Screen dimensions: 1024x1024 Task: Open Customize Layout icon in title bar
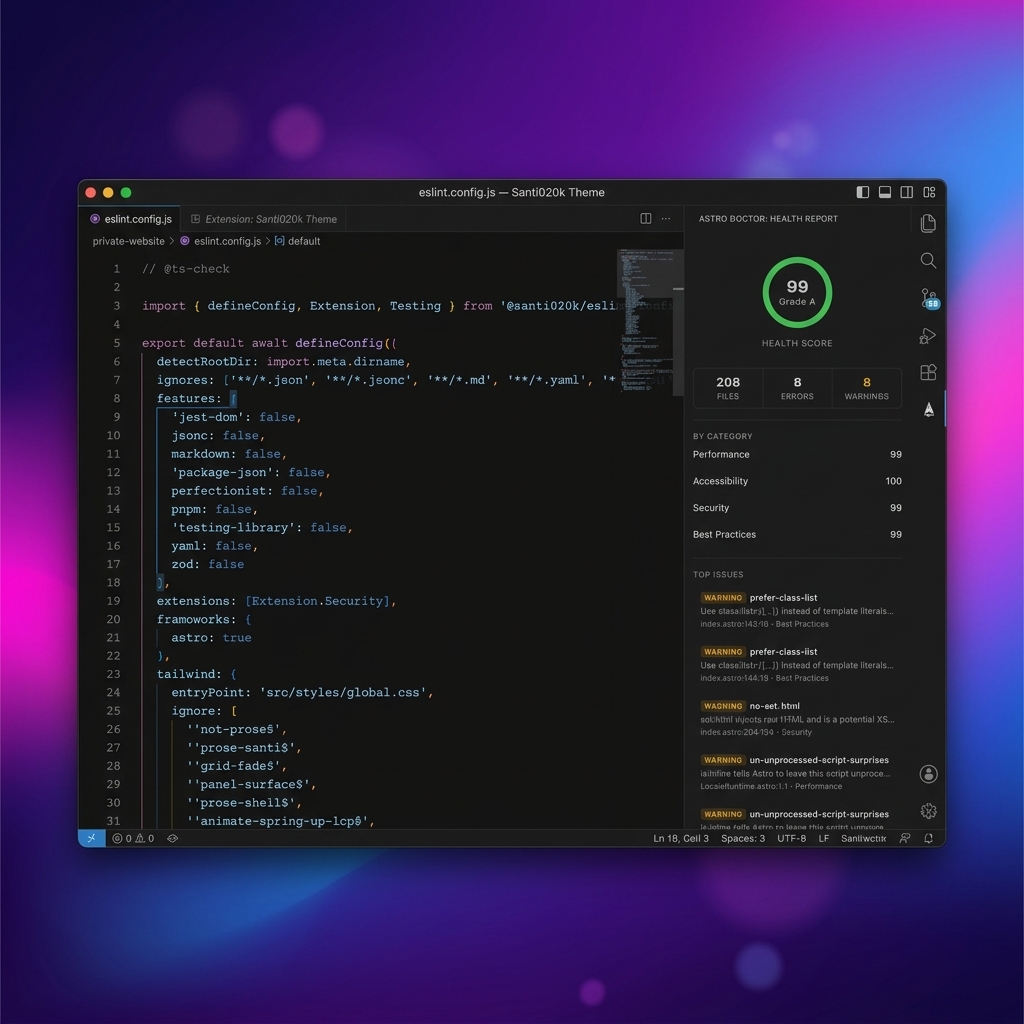(929, 192)
